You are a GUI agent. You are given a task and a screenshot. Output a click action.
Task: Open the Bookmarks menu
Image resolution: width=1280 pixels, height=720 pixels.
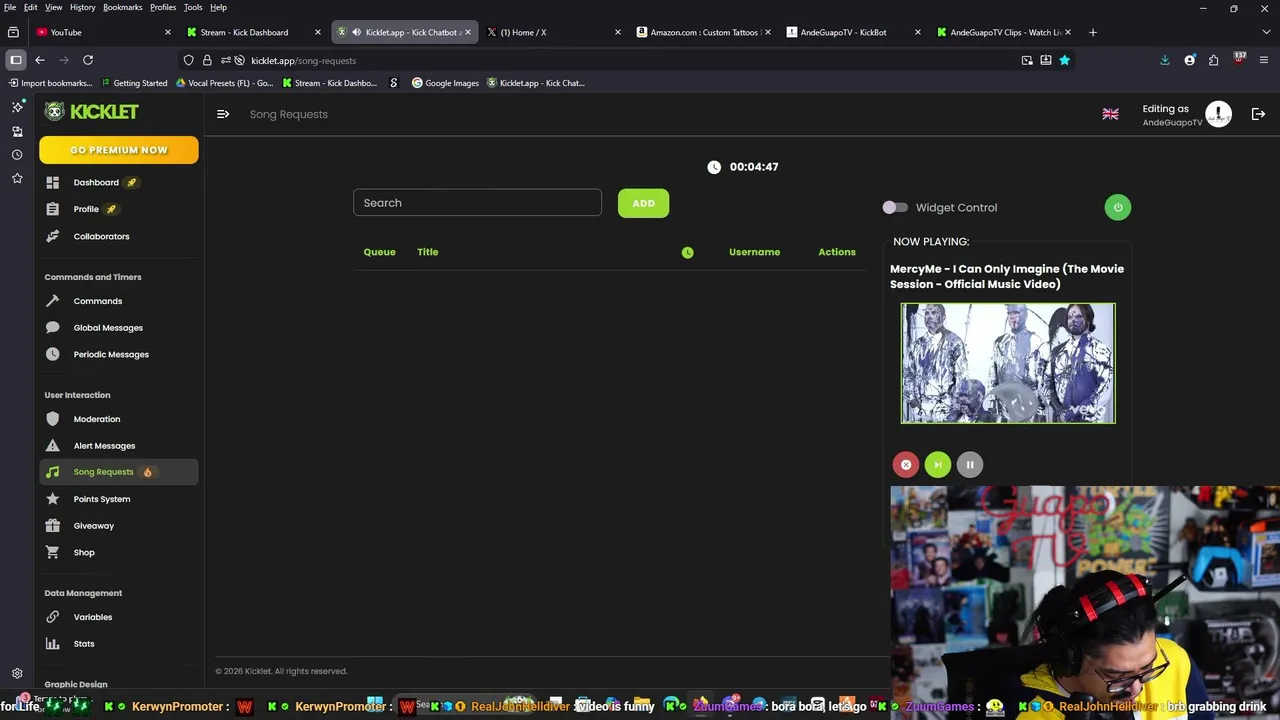[123, 7]
